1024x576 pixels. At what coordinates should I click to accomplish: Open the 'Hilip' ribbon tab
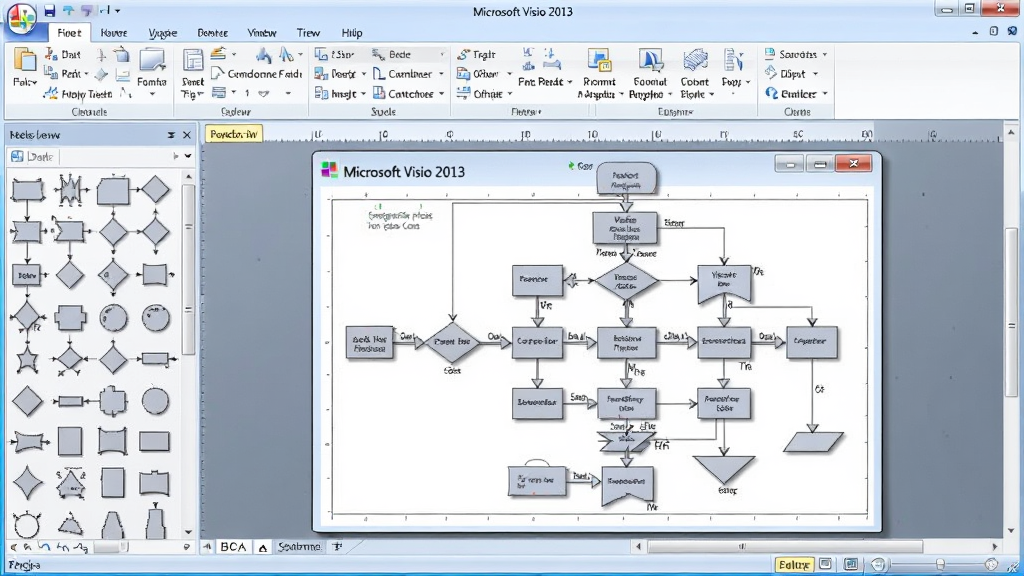351,33
